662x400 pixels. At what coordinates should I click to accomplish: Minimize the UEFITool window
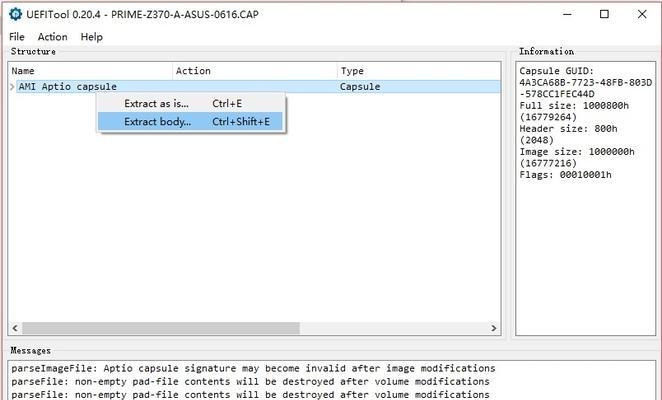(567, 14)
